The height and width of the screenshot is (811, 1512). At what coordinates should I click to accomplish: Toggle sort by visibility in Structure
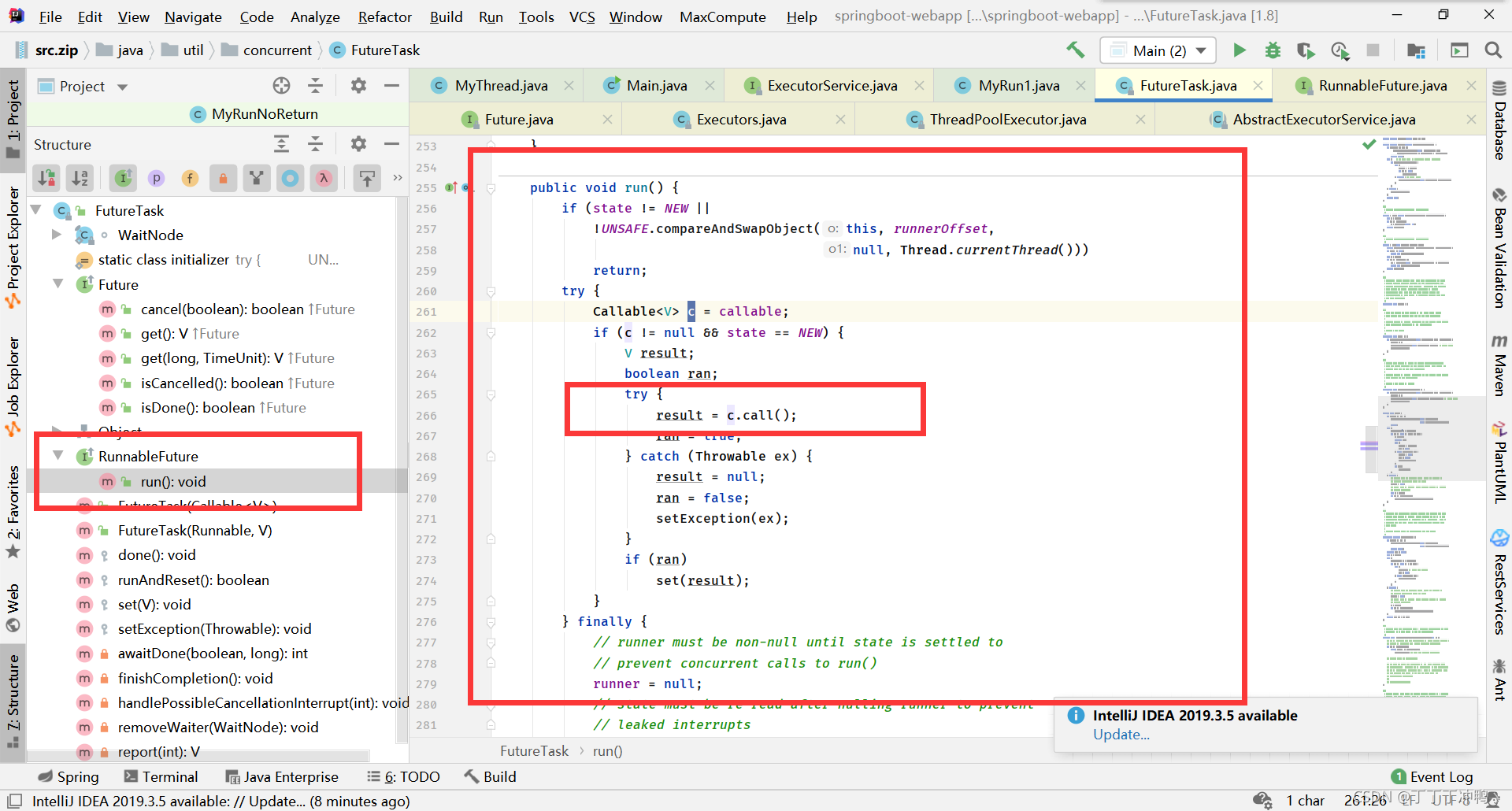[47, 178]
